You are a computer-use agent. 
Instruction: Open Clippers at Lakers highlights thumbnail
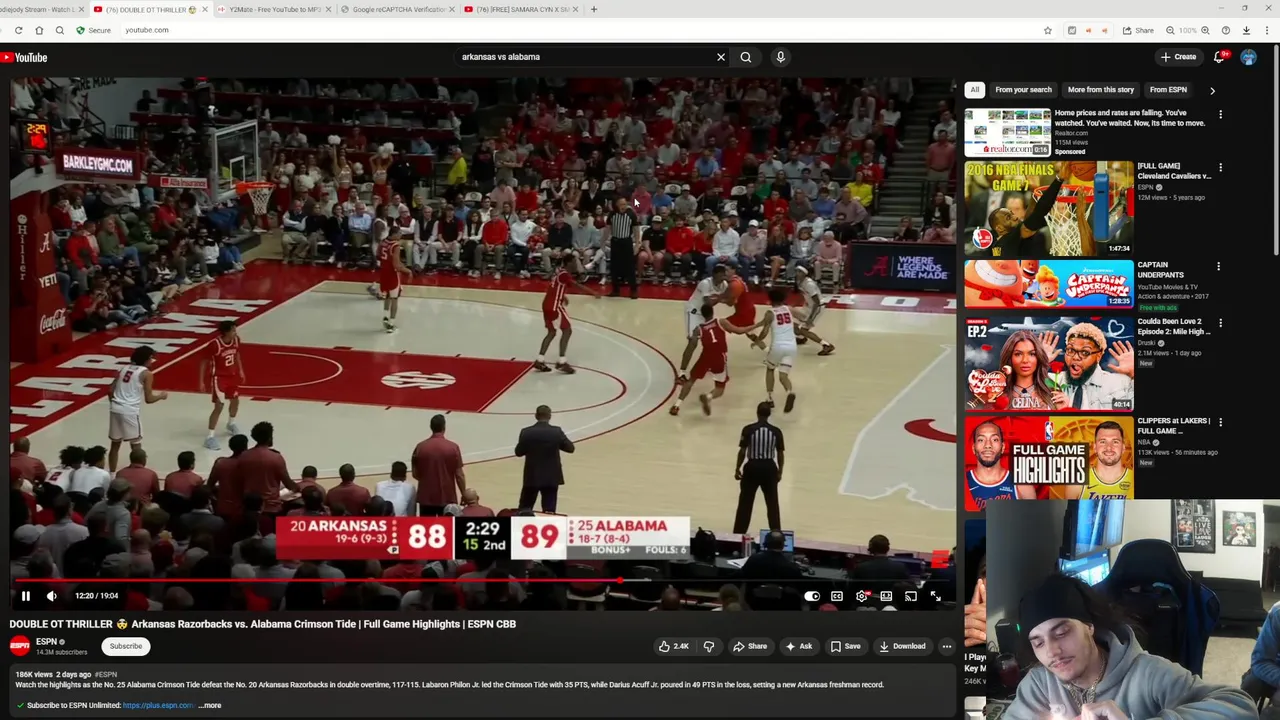[1049, 463]
